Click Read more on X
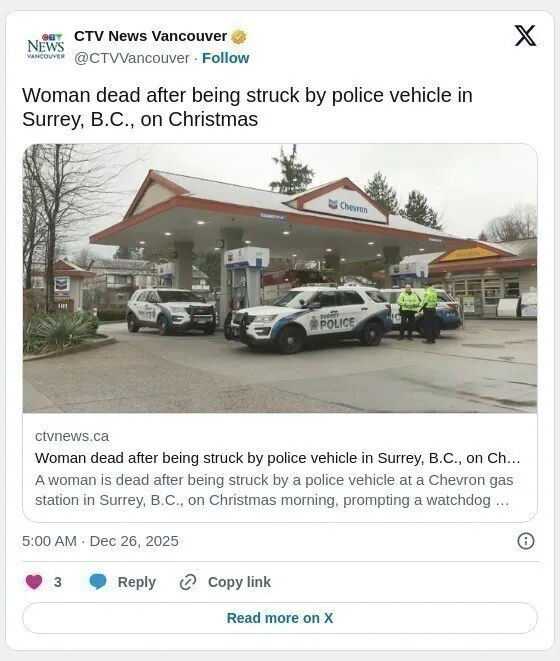The height and width of the screenshot is (661, 560). pos(280,618)
